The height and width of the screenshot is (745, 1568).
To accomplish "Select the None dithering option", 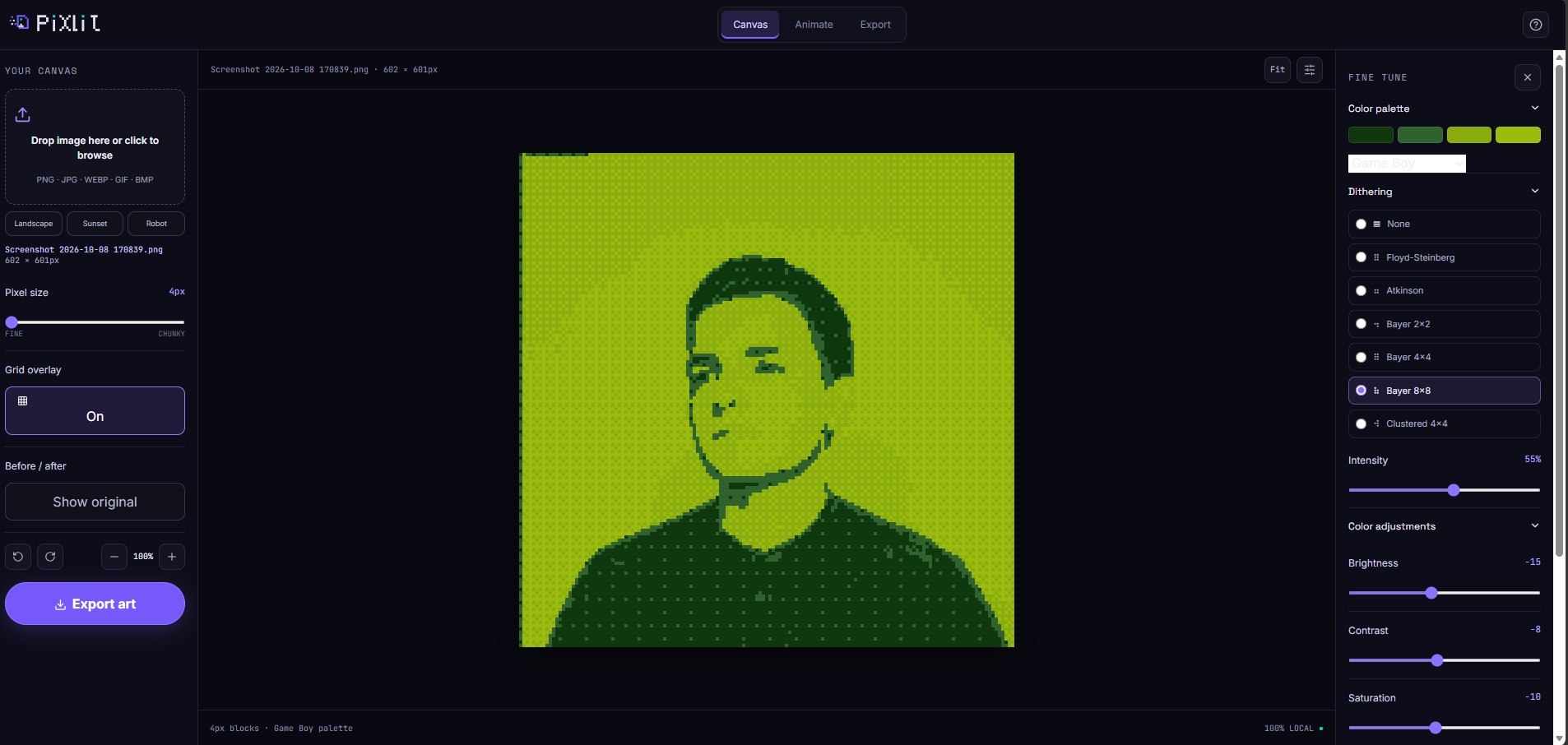I will coord(1444,224).
